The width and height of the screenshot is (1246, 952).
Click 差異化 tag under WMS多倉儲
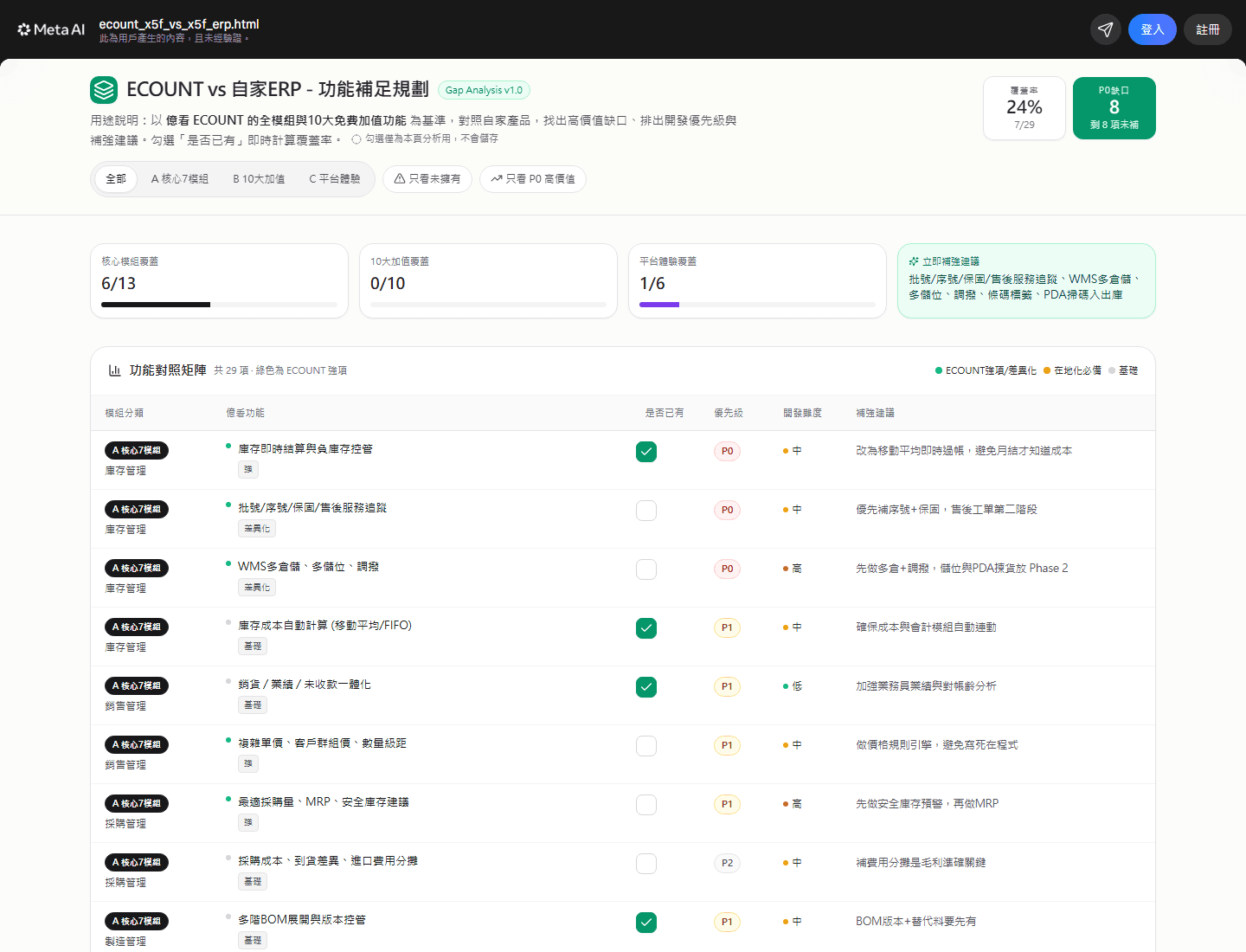point(257,587)
